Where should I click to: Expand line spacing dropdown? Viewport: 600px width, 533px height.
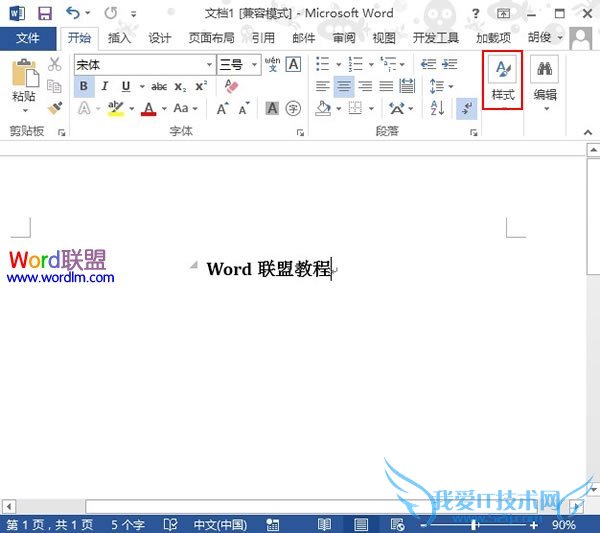pos(451,86)
